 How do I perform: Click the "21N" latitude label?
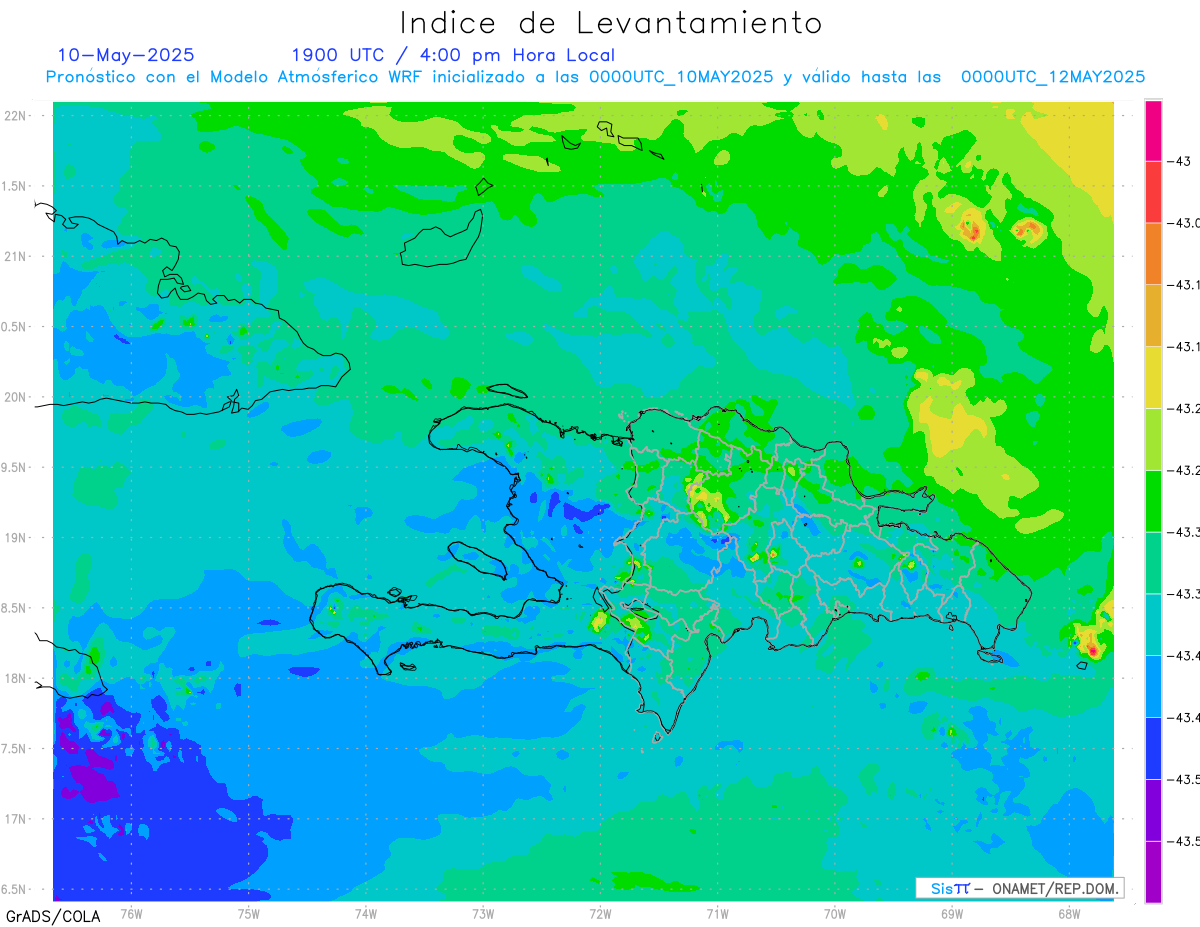coord(16,256)
